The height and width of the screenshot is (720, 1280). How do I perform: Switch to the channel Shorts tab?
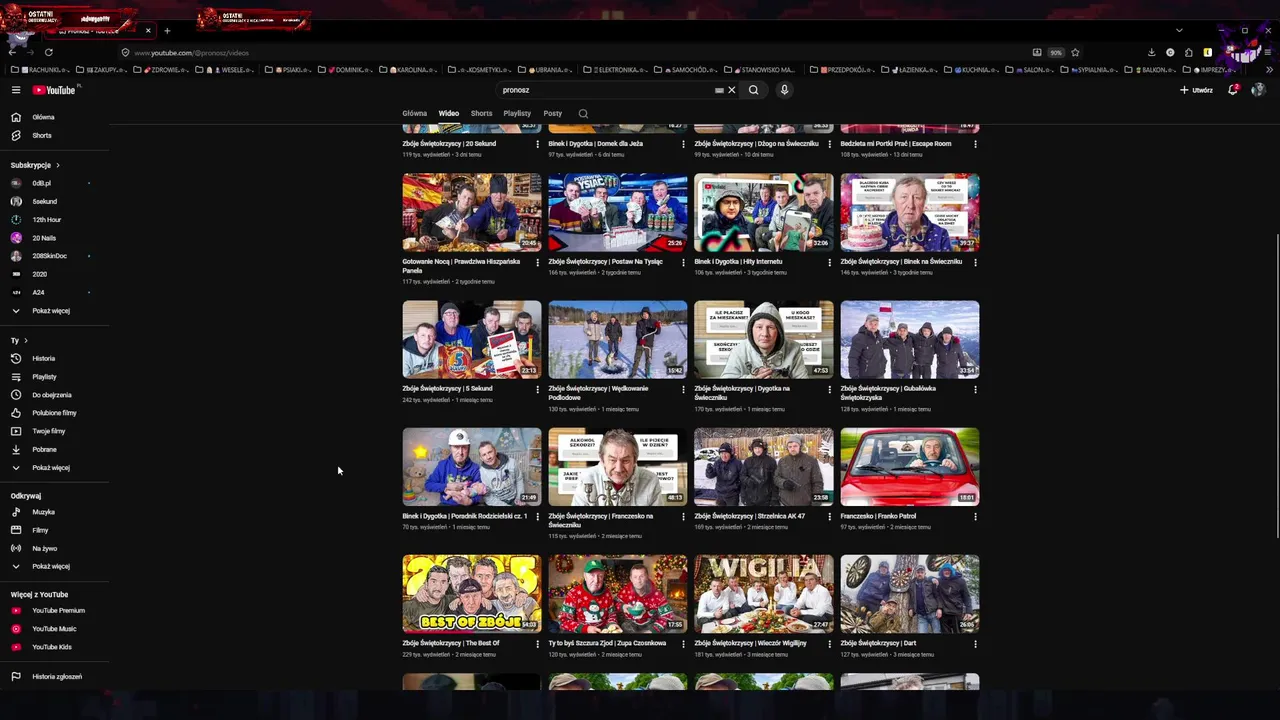click(481, 114)
